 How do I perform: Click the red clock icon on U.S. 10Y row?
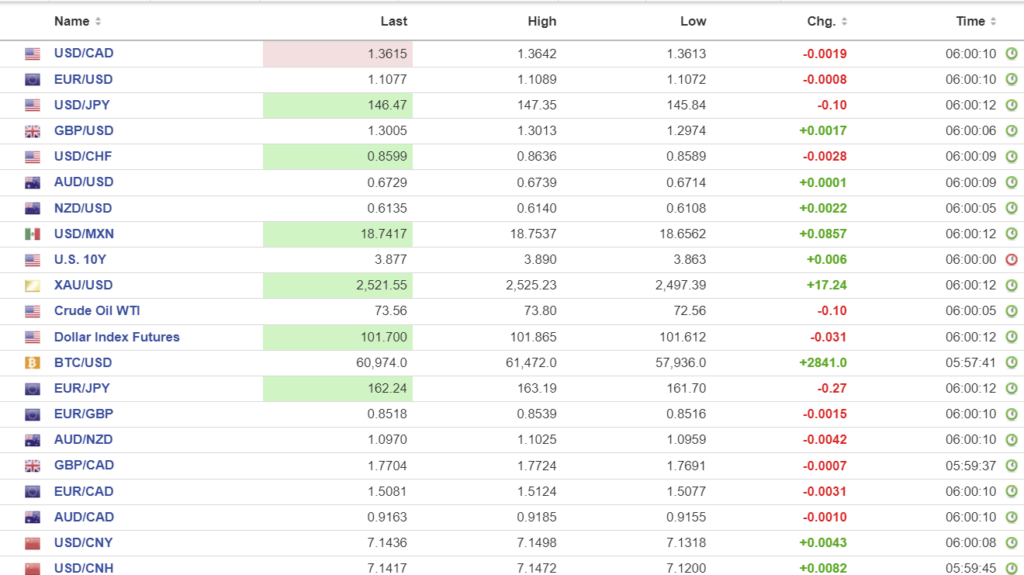tap(1011, 260)
